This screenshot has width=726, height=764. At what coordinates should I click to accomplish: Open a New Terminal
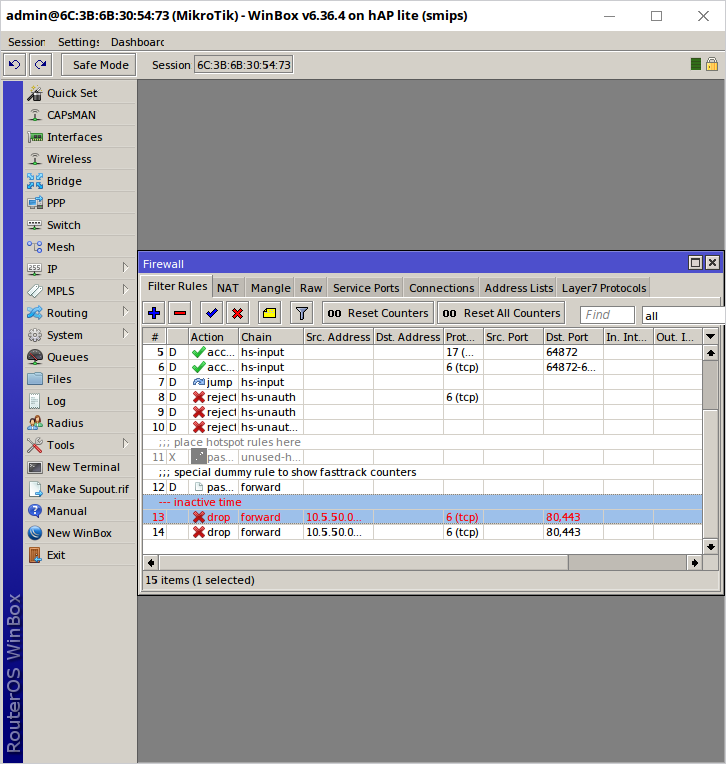point(80,467)
